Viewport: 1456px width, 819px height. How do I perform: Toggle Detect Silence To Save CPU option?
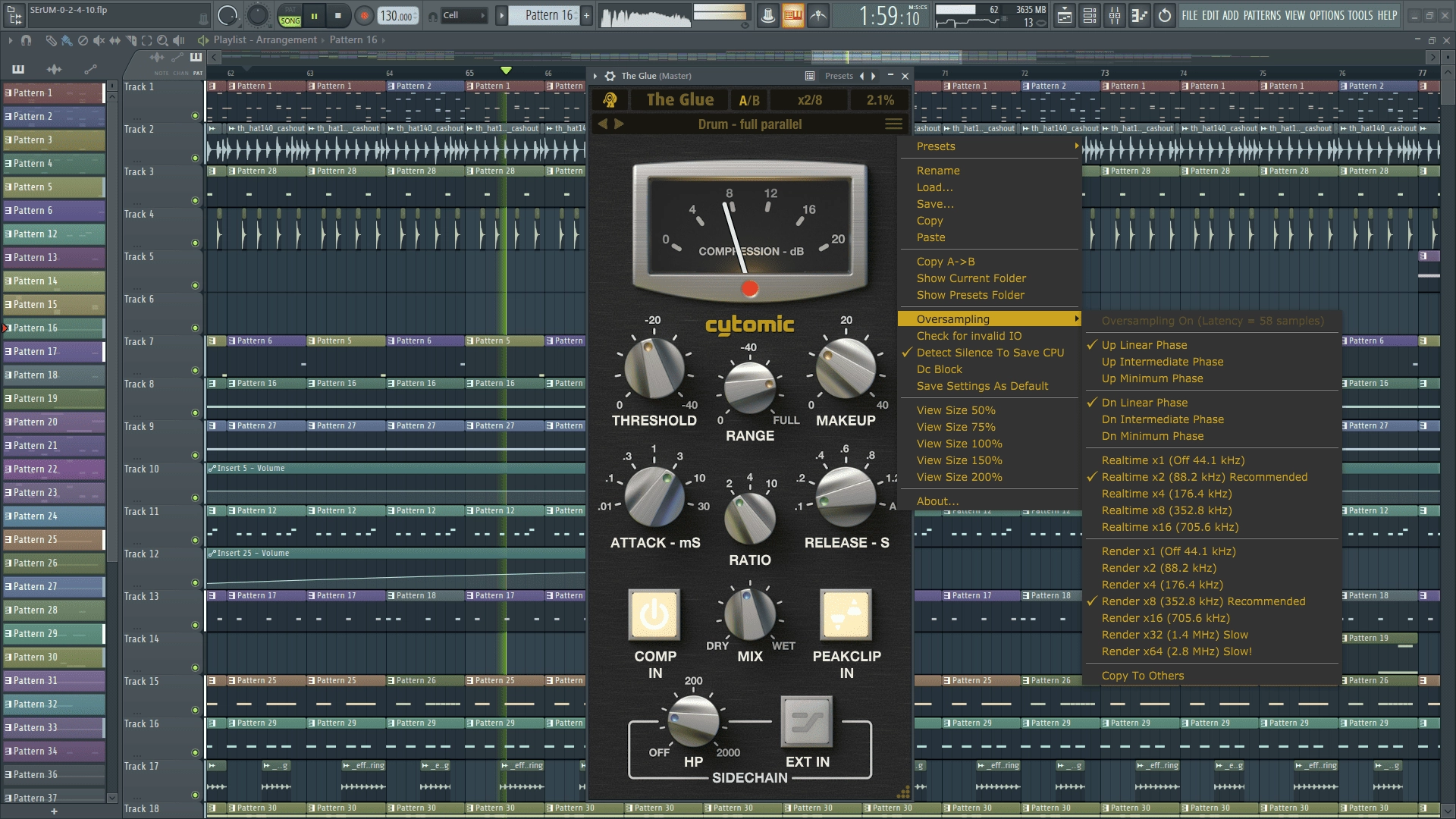[989, 353]
